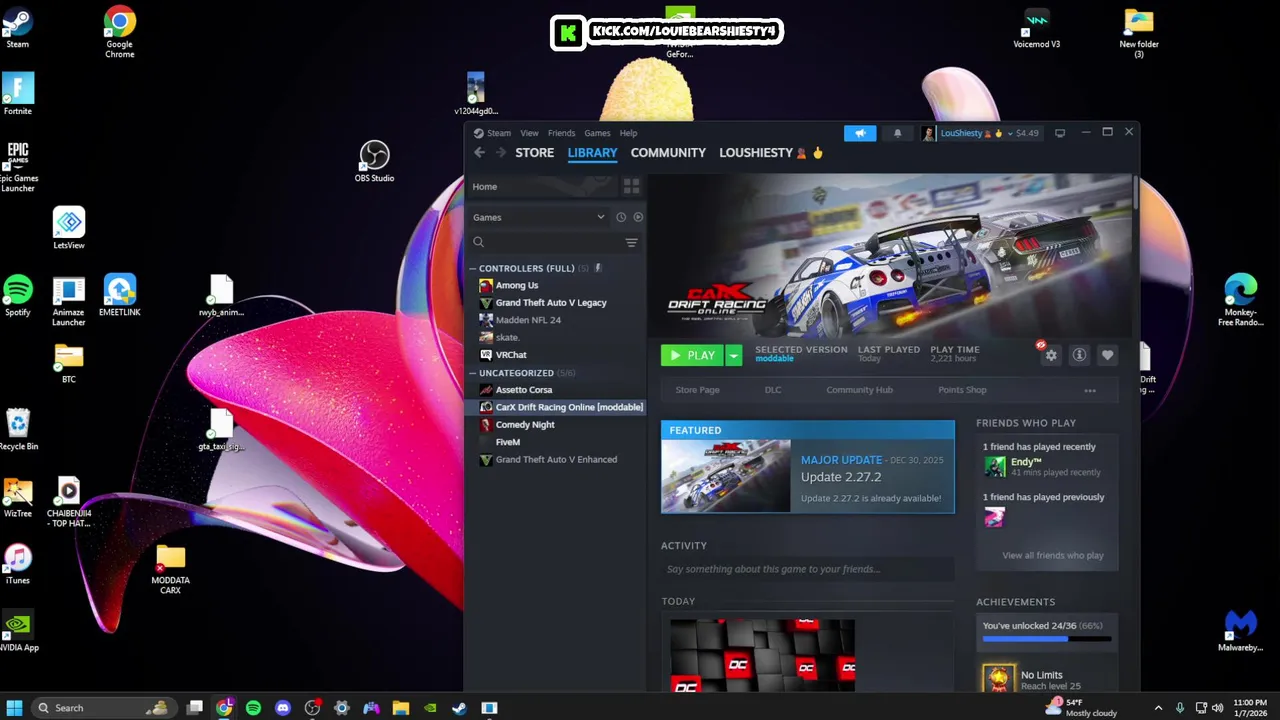The width and height of the screenshot is (1280, 720).
Task: Open the LOUSHIESTY profile tab
Action: point(770,153)
